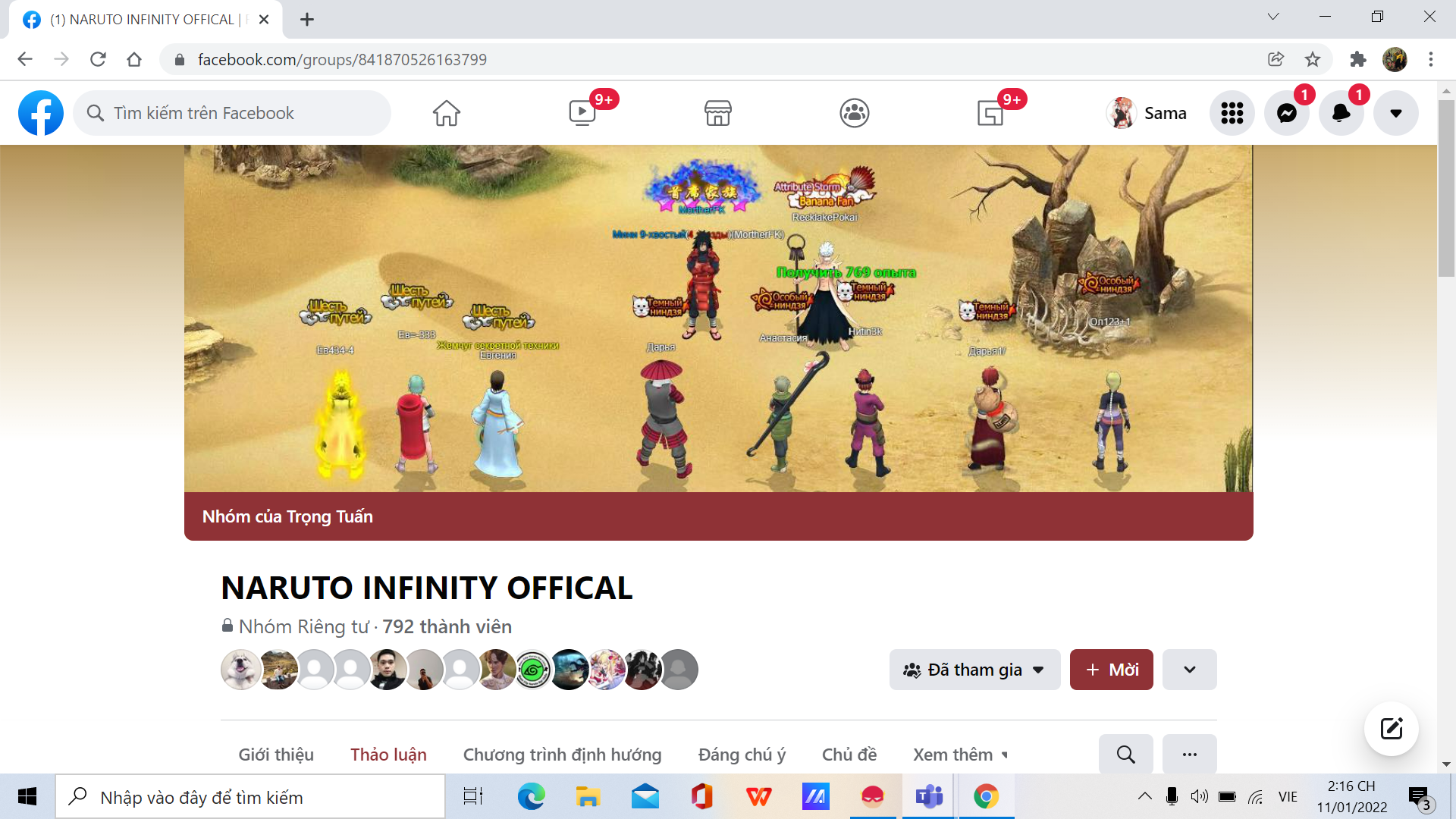
Task: Open the WPS Office taskbar icon
Action: 759,796
